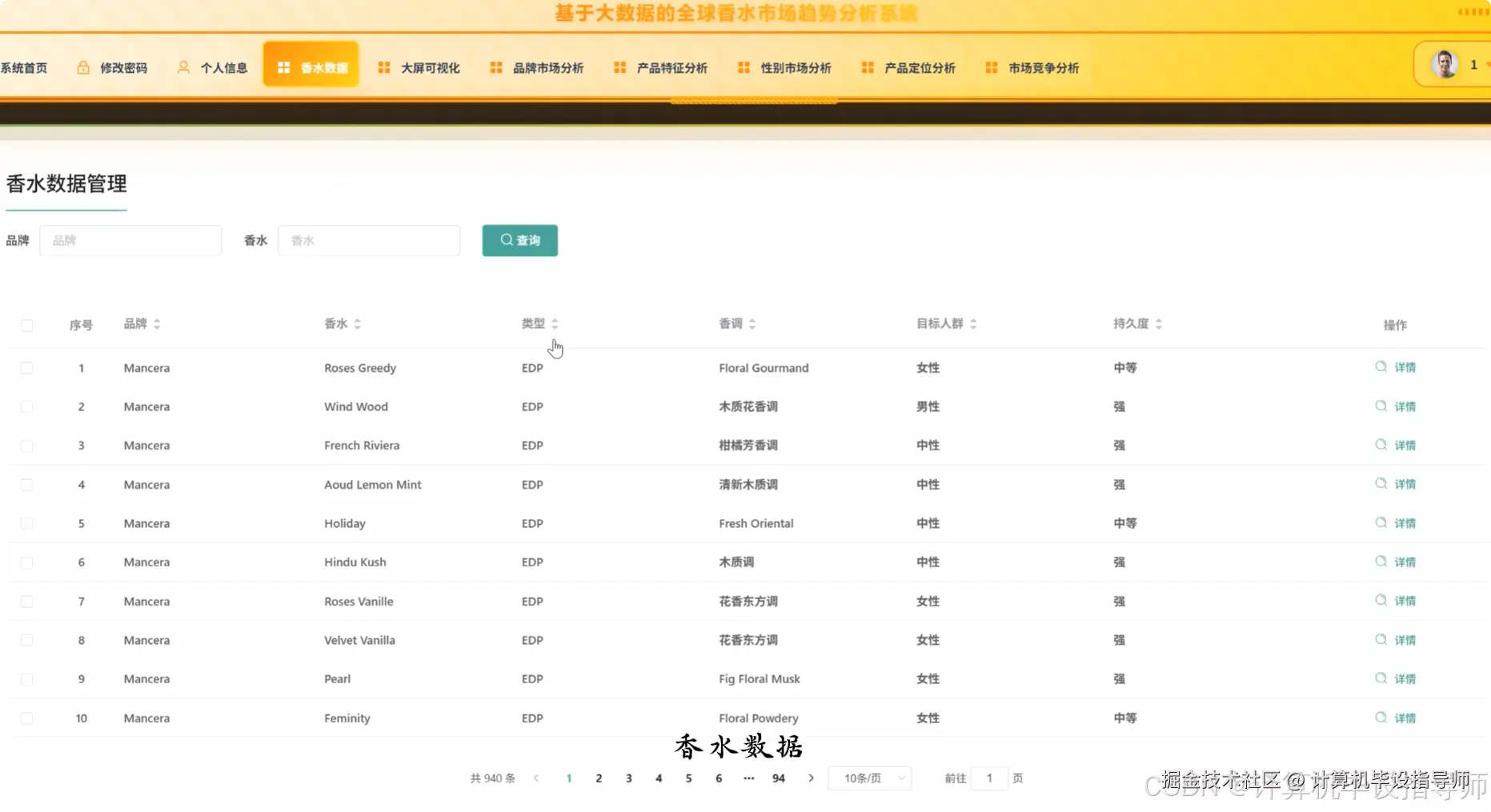1491x812 pixels.
Task: Click the 查询 search button
Action: coord(519,240)
